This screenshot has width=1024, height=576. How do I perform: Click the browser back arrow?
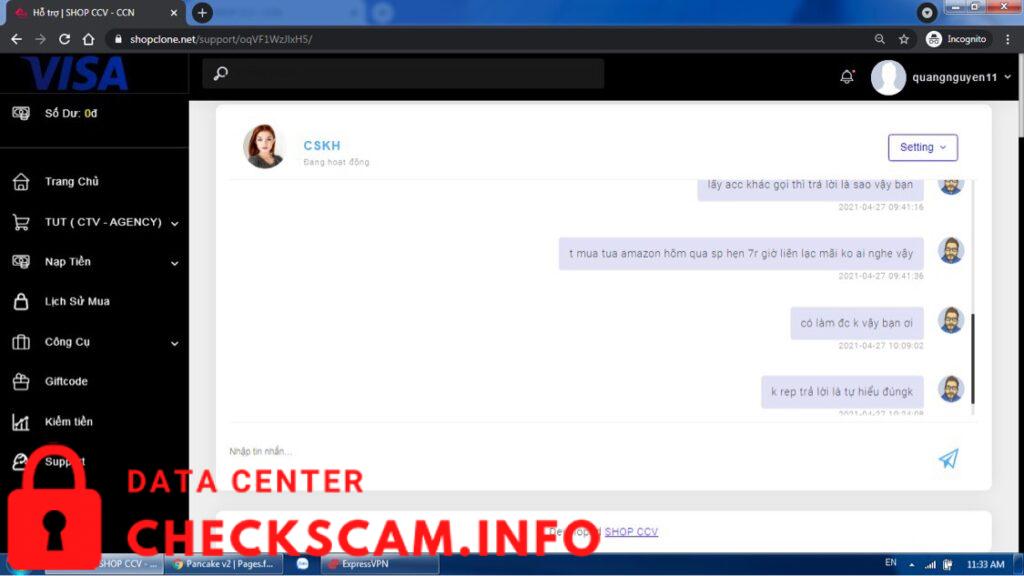coord(16,39)
